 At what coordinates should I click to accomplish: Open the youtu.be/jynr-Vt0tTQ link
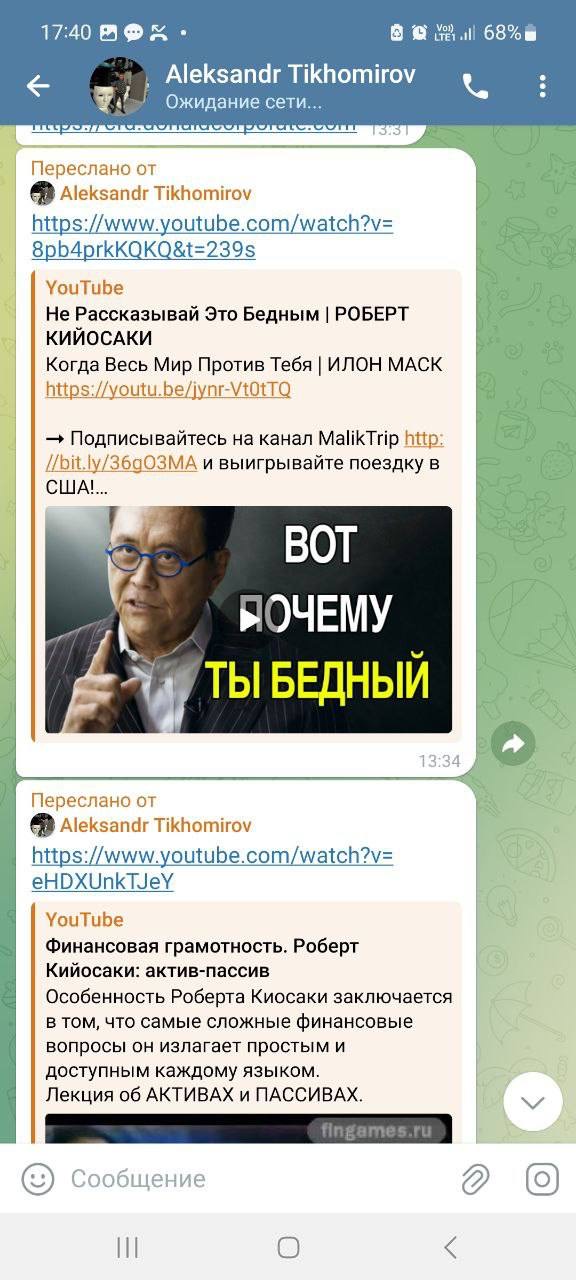168,389
